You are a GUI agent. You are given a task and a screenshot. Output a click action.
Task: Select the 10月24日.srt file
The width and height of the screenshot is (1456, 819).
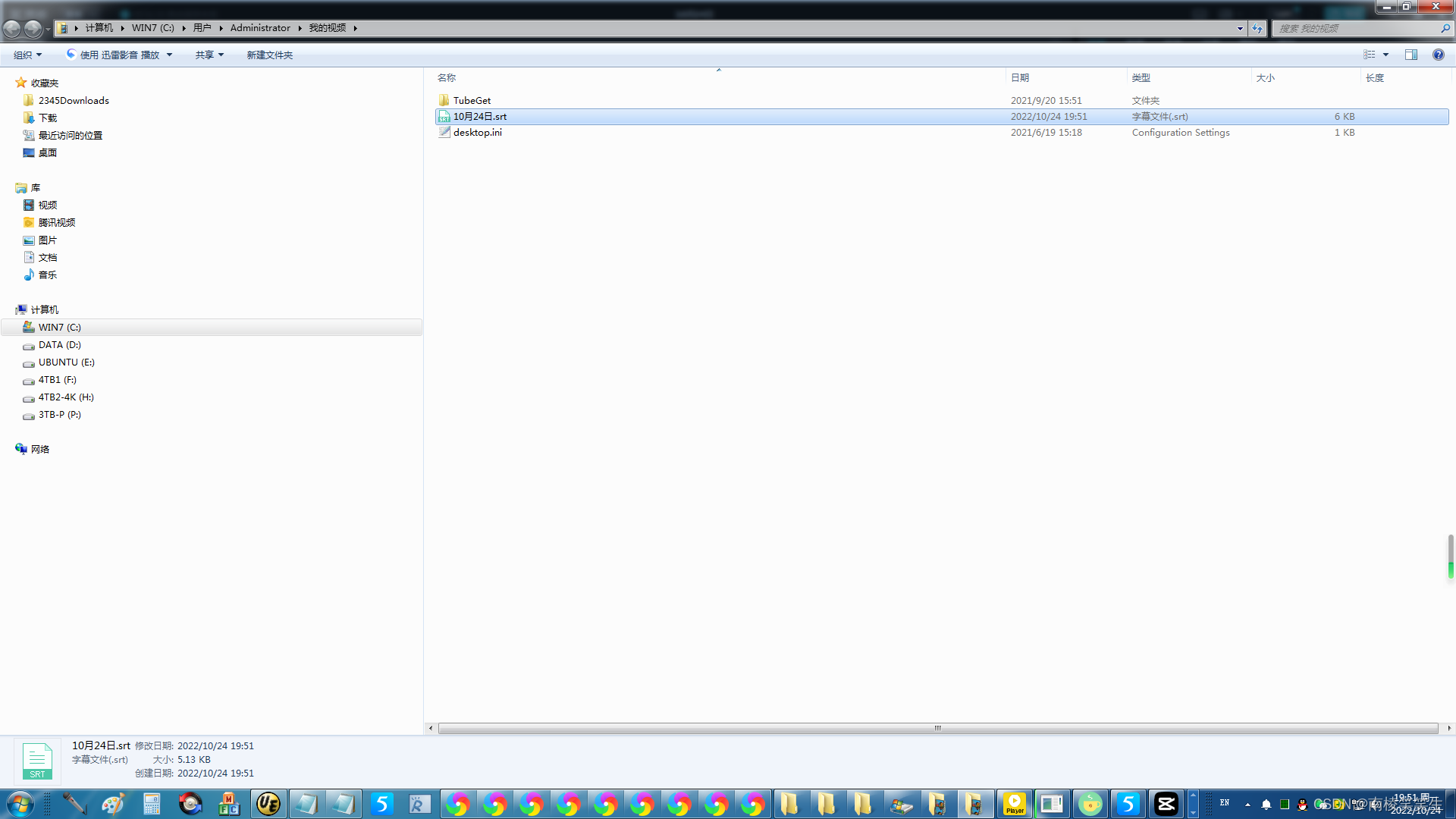coord(480,116)
